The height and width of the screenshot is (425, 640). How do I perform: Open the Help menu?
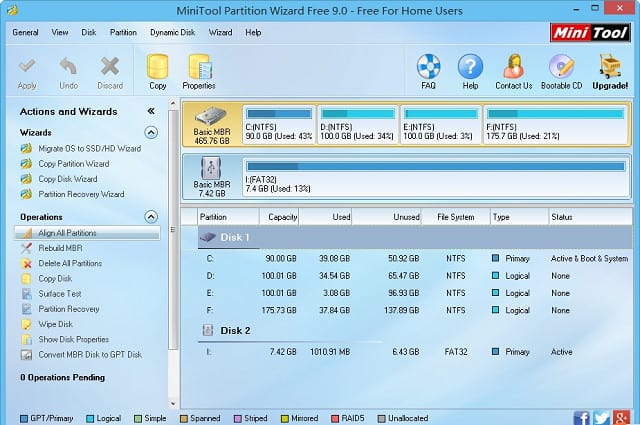point(253,32)
